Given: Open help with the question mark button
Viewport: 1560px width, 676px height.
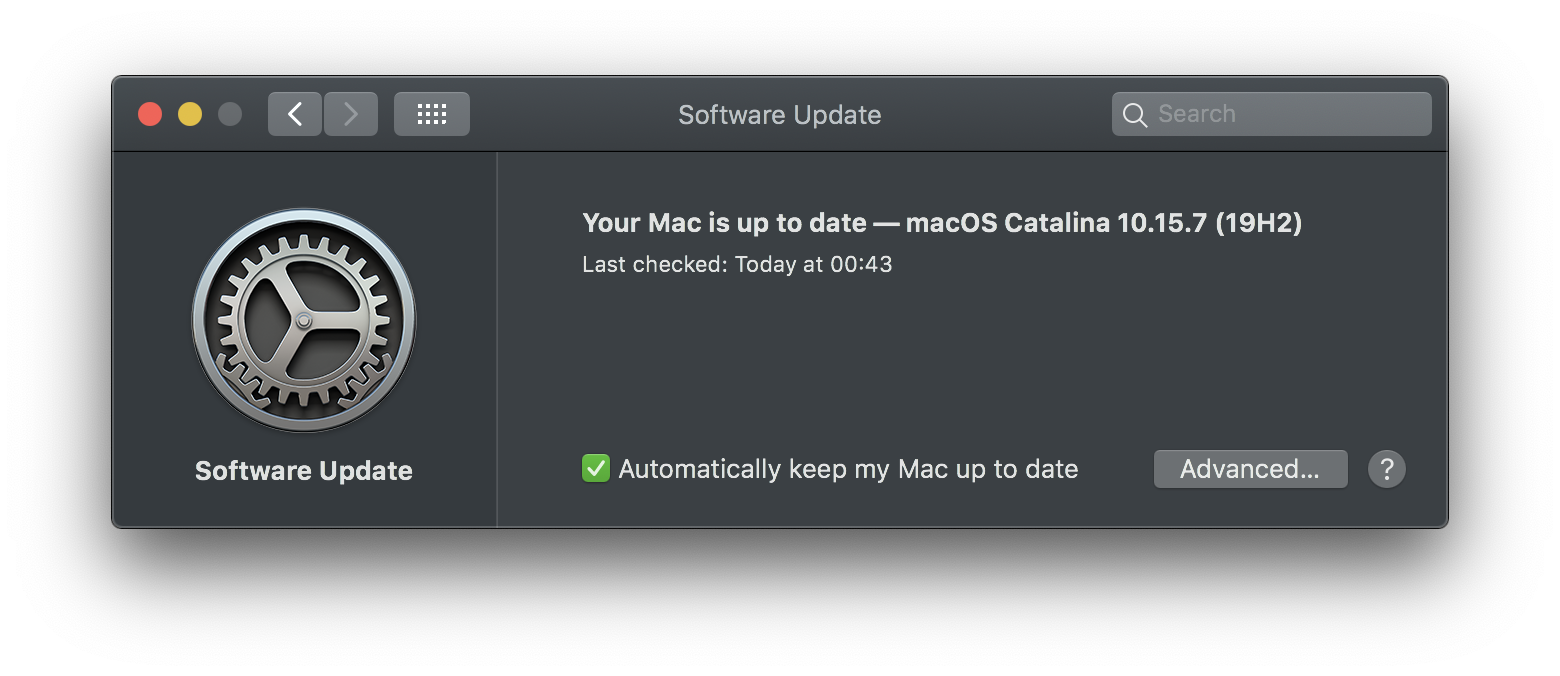Looking at the screenshot, I should pos(1386,469).
